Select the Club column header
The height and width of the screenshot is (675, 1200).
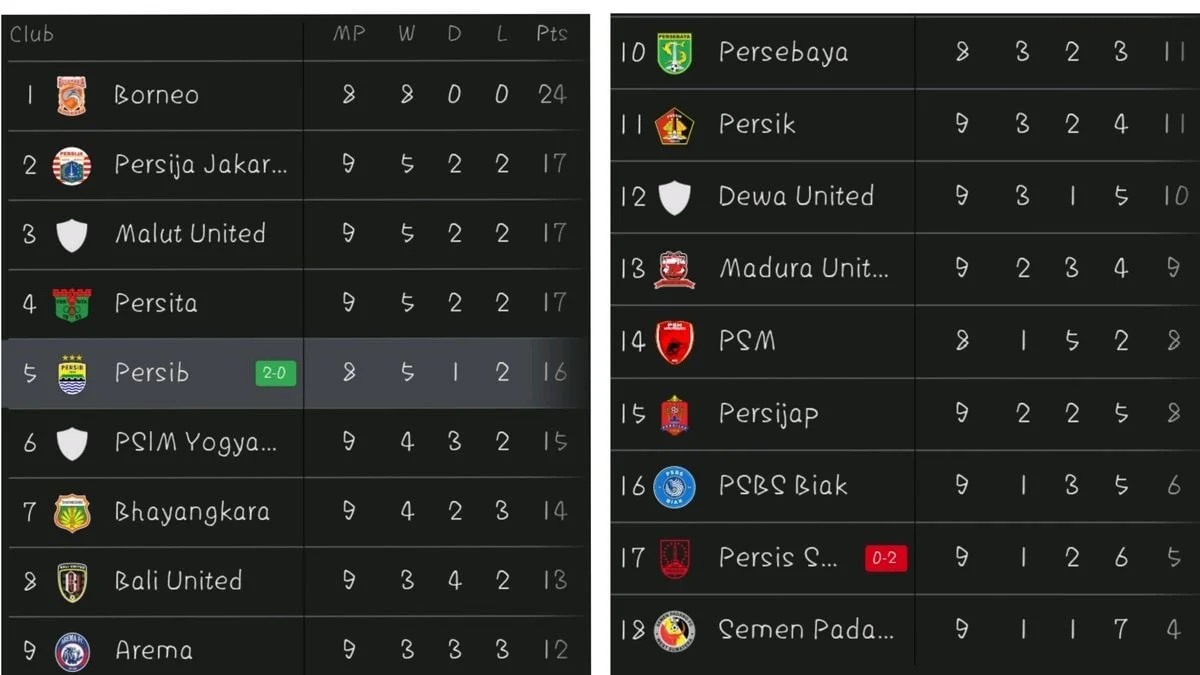pyautogui.click(x=32, y=35)
